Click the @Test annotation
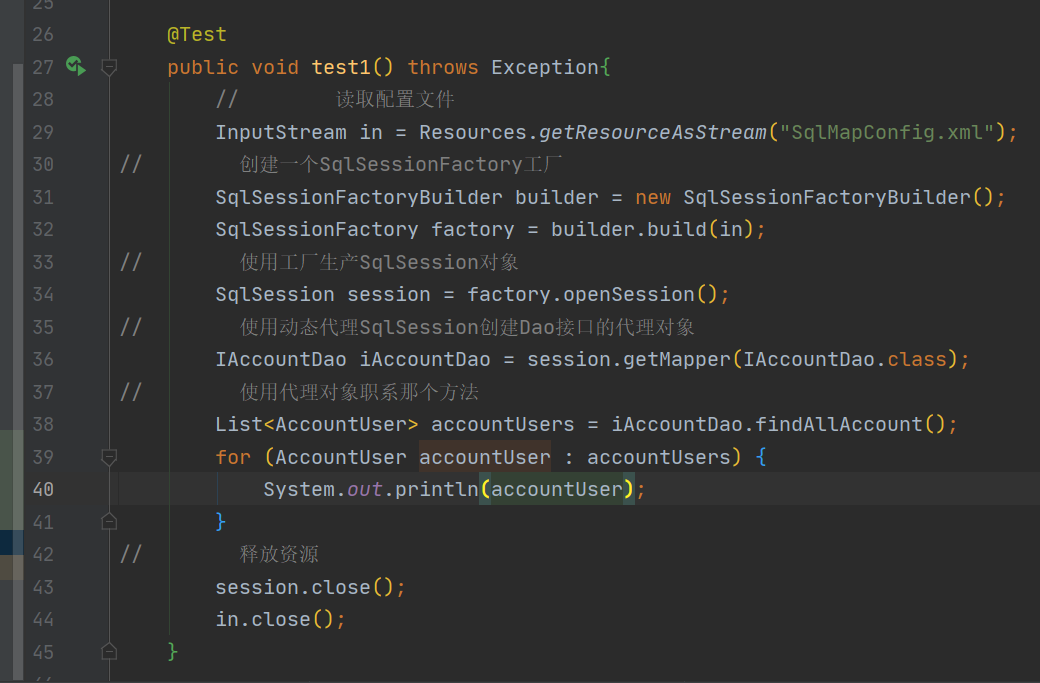1040x683 pixels. tap(197, 34)
